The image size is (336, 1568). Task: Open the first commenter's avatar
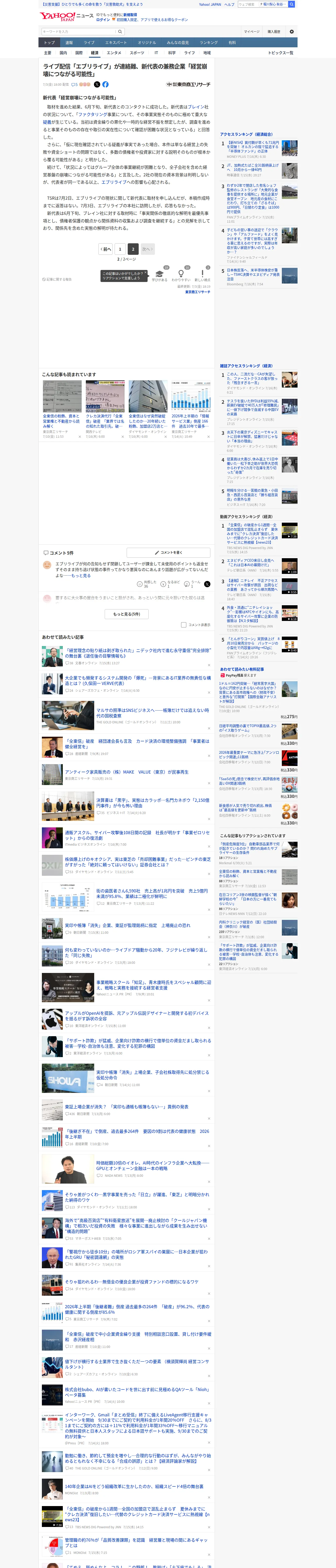47,565
